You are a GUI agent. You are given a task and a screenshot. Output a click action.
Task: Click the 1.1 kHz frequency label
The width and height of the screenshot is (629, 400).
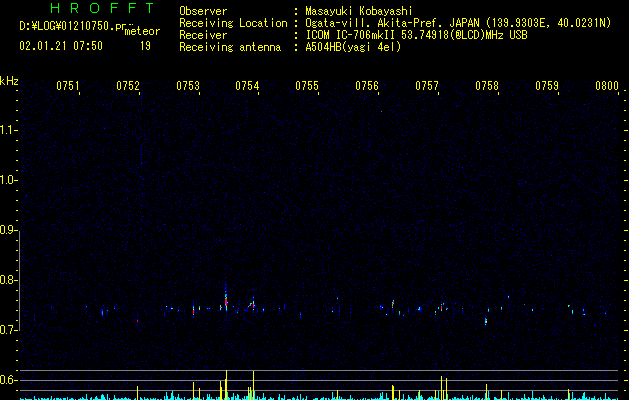[x=9, y=130]
